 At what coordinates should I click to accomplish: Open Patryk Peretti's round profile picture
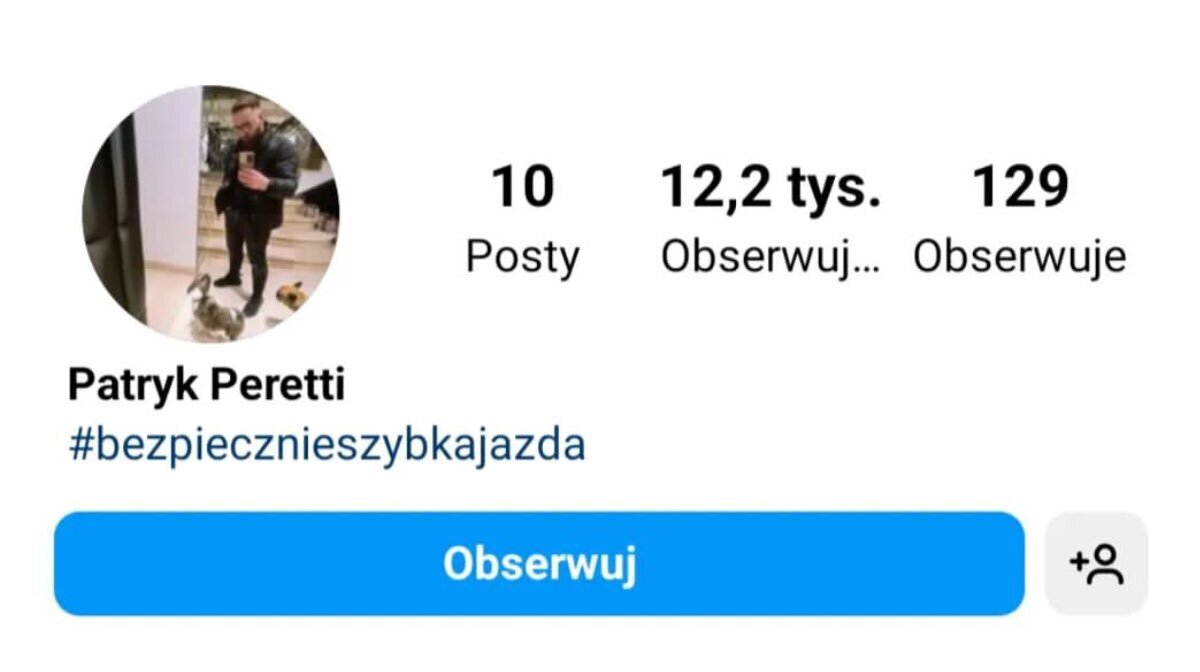(x=211, y=214)
